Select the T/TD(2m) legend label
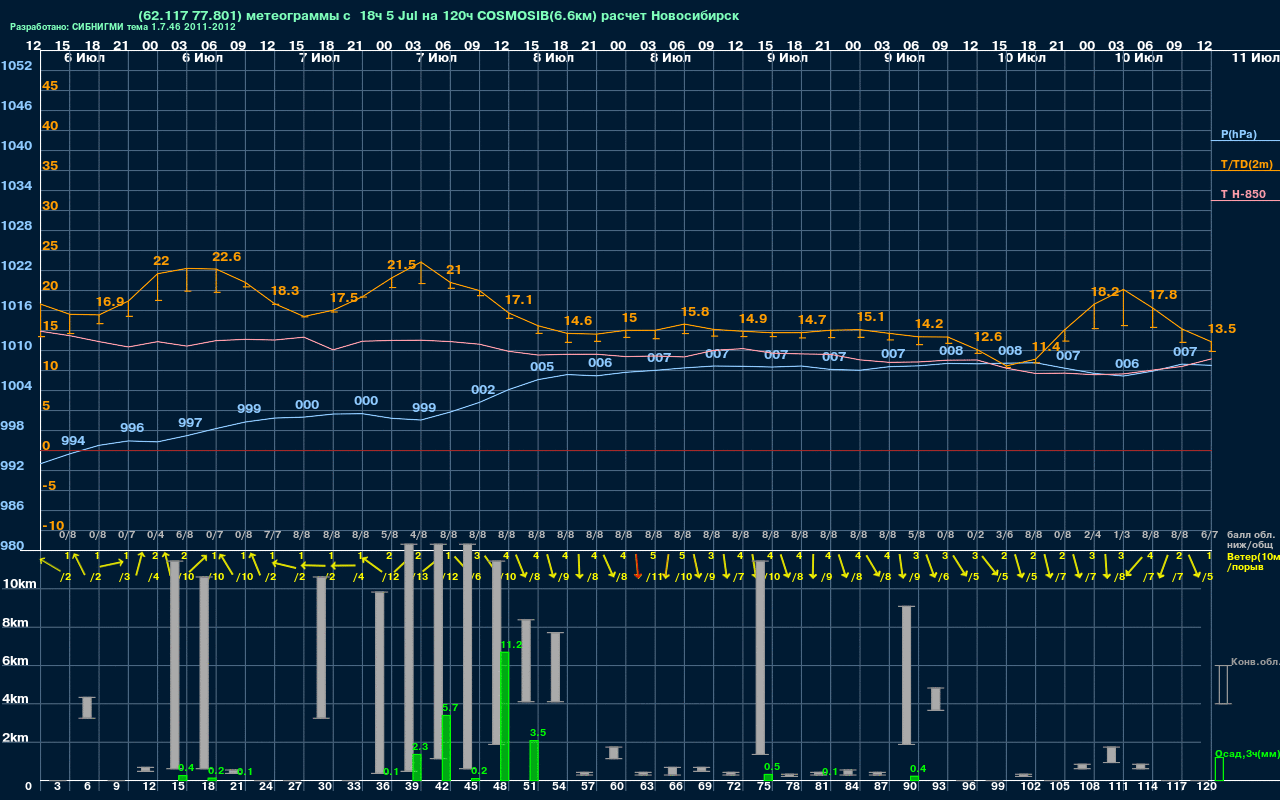Viewport: 1280px width, 800px height. click(1247, 164)
